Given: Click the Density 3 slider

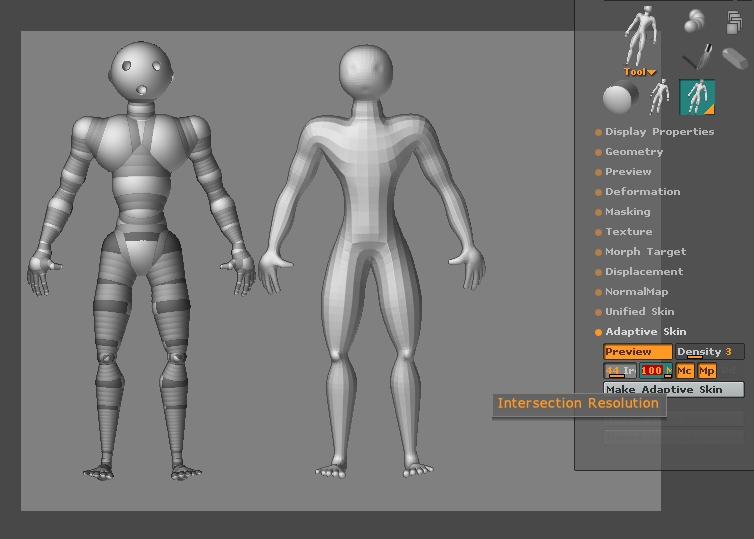Looking at the screenshot, I should click(710, 352).
